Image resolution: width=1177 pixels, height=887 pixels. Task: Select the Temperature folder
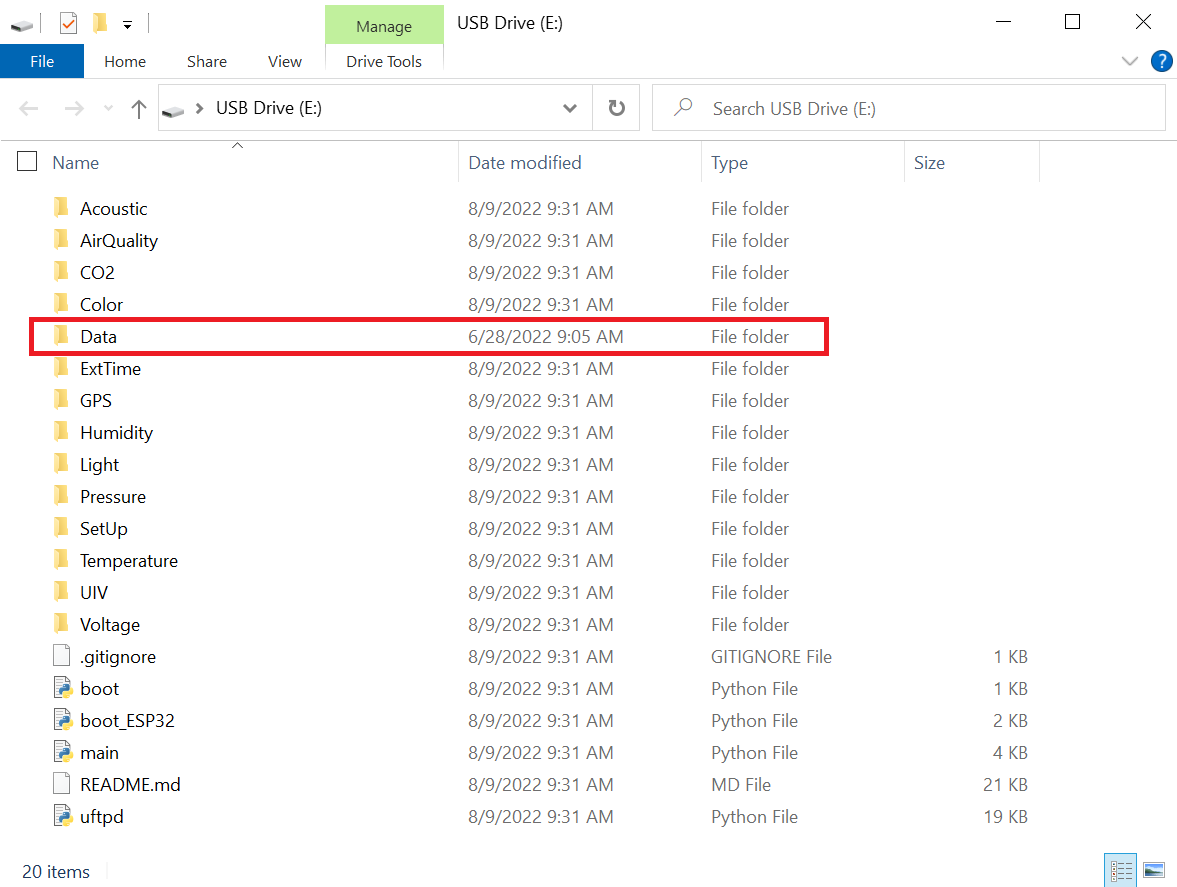(x=128, y=561)
